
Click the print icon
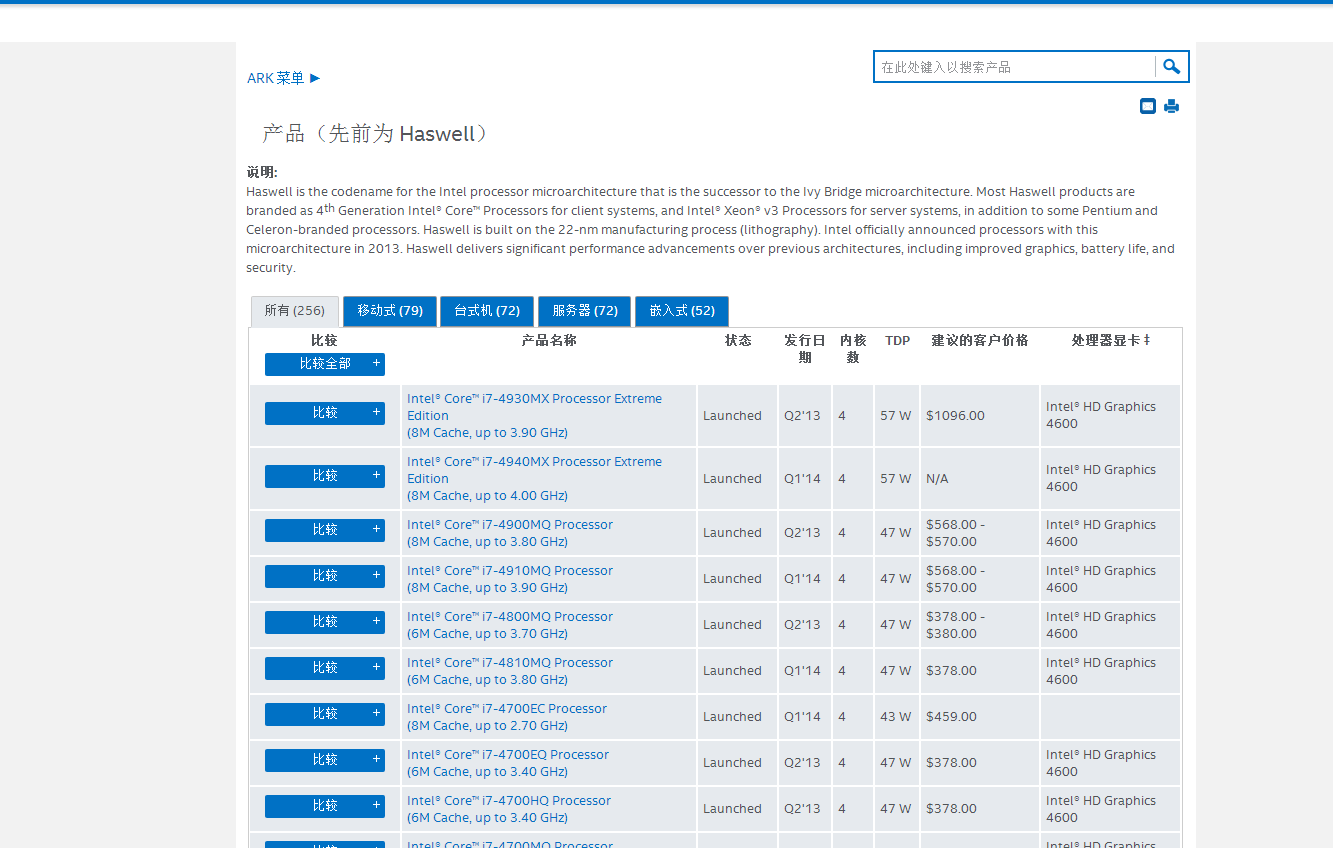click(1171, 106)
